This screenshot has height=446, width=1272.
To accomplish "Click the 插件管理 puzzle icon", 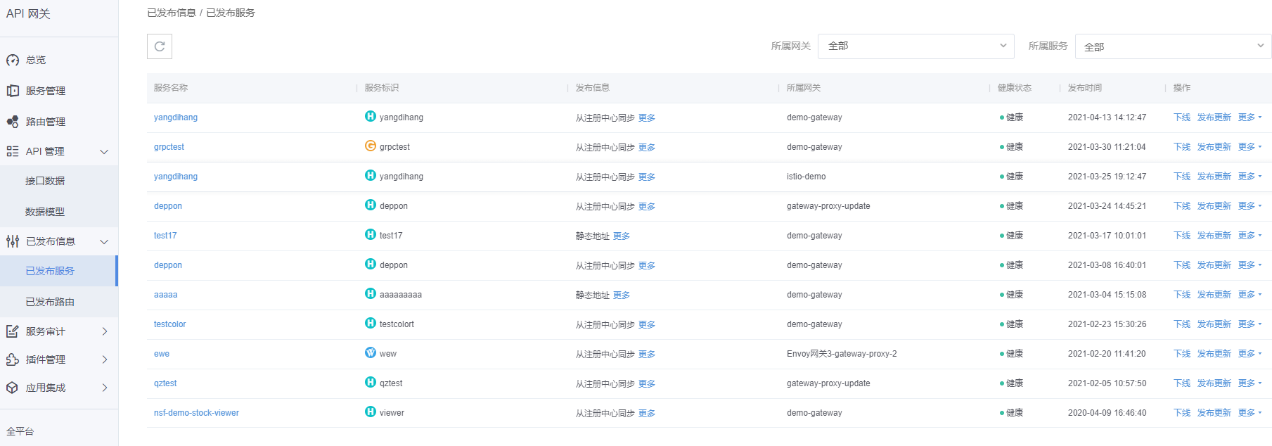I will tap(13, 360).
